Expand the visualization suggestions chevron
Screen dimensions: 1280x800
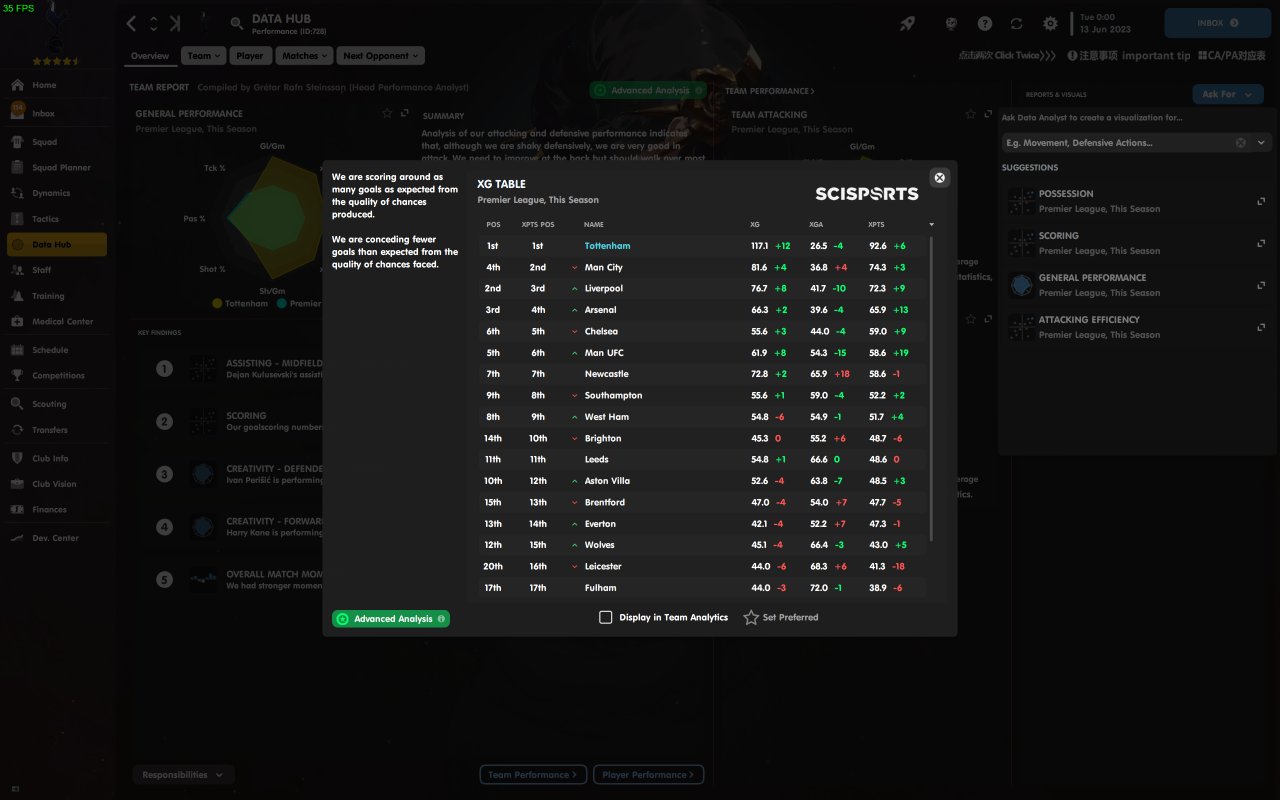pos(1261,143)
